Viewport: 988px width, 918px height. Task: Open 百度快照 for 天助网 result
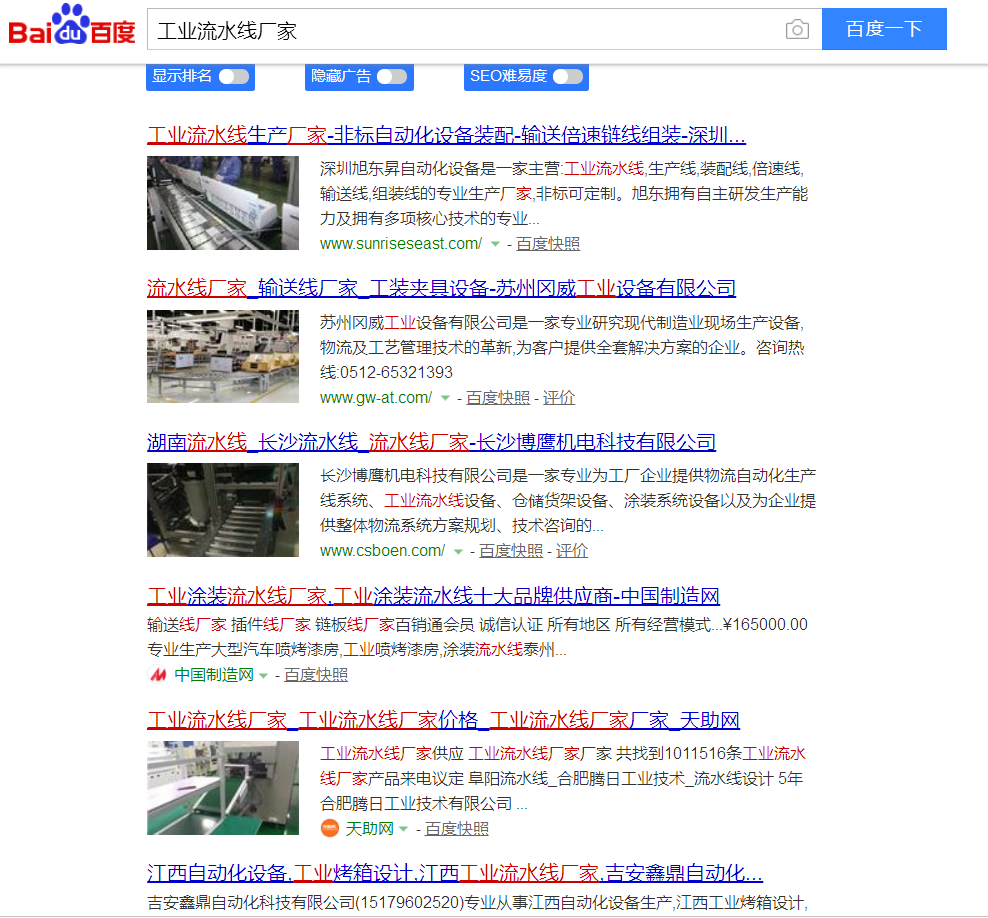click(457, 829)
